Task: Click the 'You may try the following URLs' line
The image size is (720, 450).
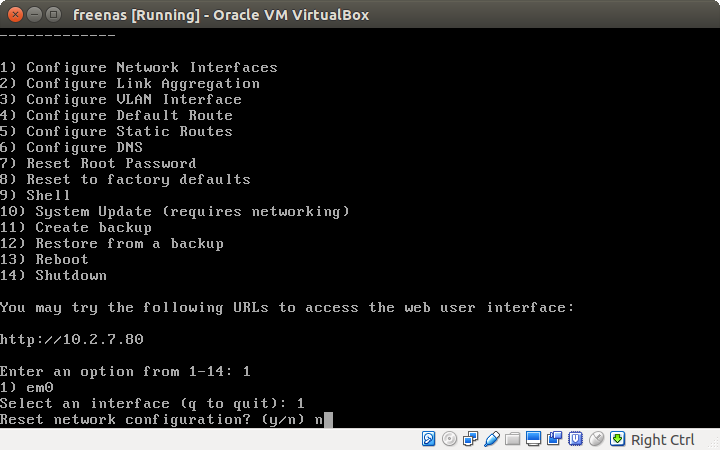Action: [x=287, y=308]
